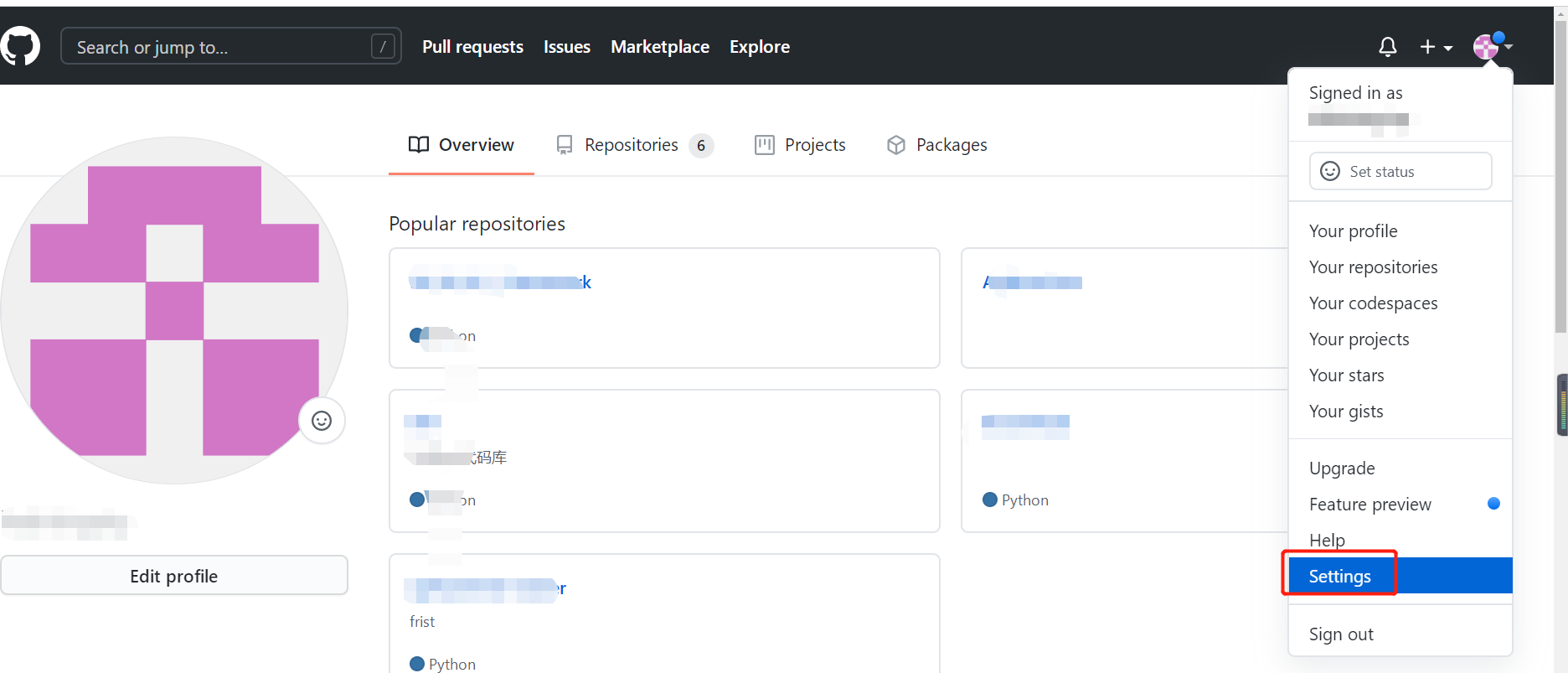Go to Pull requests
1568x673 pixels.
(x=472, y=47)
